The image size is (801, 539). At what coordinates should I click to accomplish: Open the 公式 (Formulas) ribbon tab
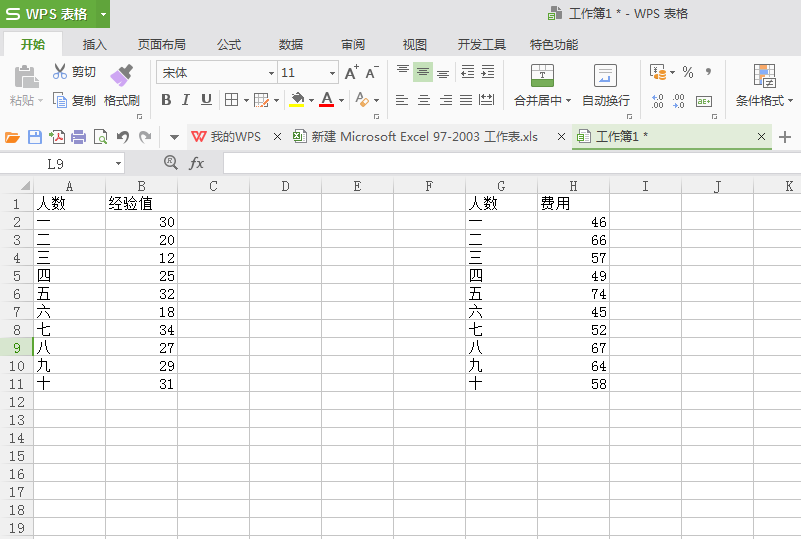click(229, 45)
